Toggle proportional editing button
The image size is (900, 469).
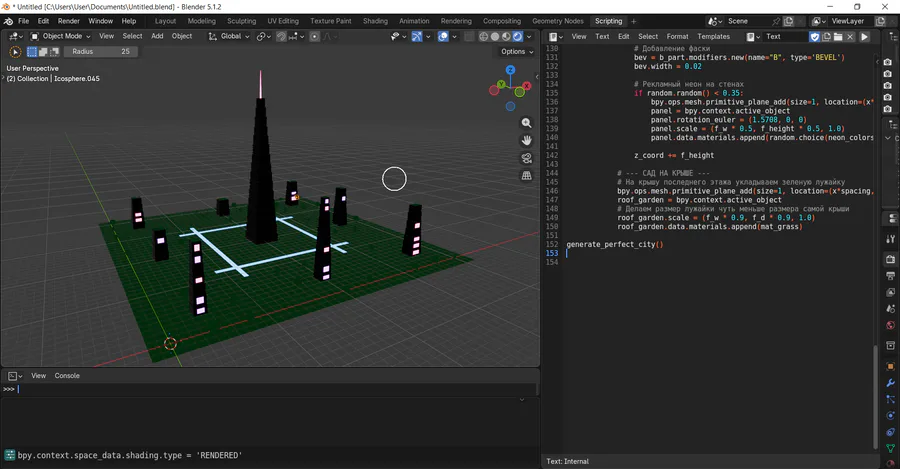pos(315,36)
